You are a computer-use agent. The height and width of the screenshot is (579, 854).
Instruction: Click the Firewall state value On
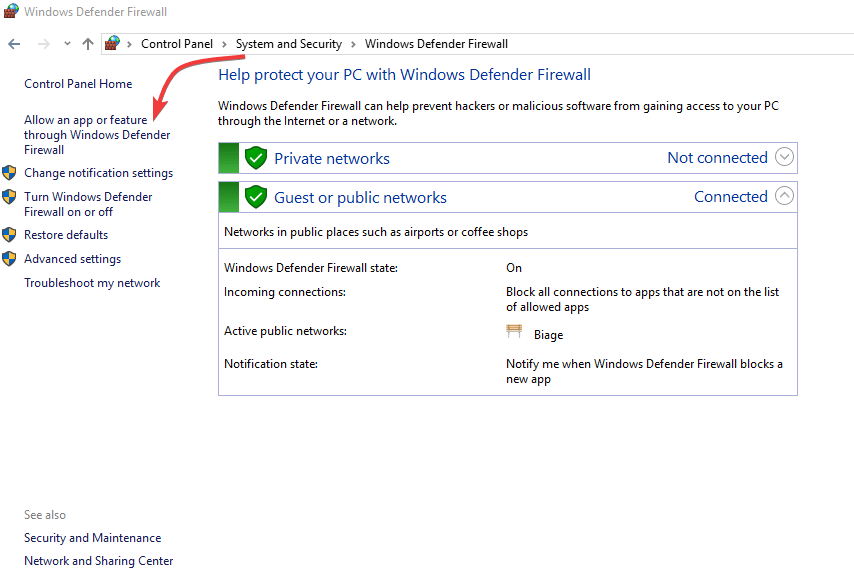514,268
